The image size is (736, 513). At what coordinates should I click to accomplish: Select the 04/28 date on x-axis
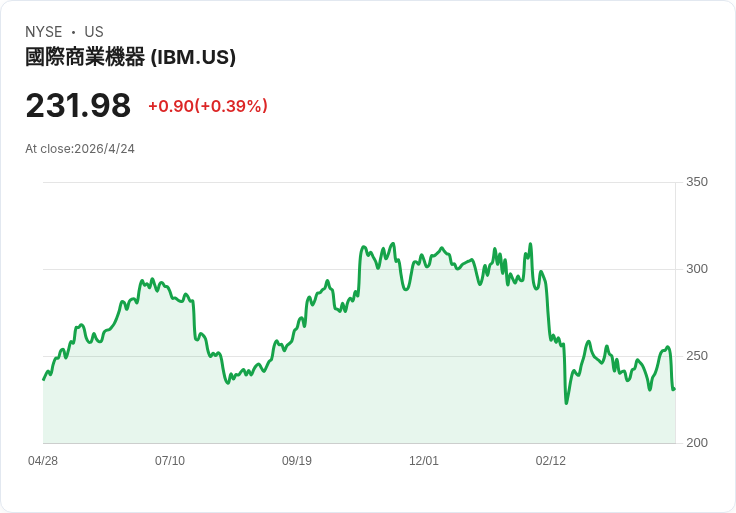[43, 461]
